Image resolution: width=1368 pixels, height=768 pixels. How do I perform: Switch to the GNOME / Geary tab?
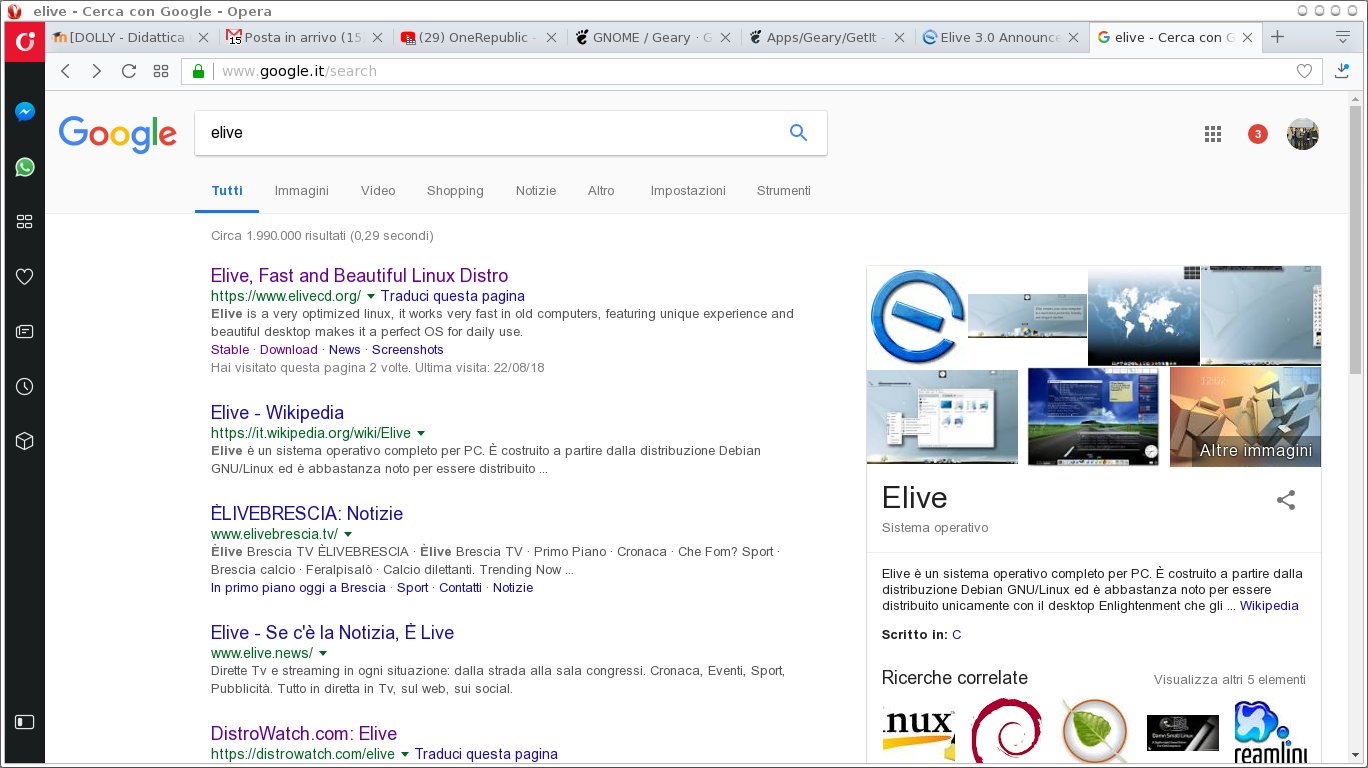click(x=653, y=37)
